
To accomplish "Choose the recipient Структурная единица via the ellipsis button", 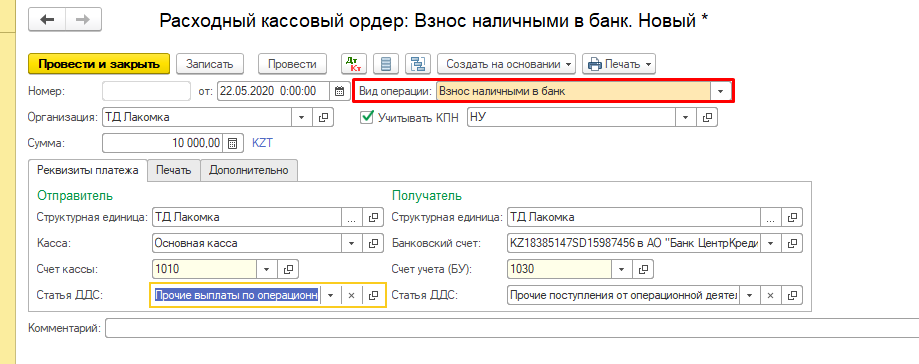I will click(771, 217).
